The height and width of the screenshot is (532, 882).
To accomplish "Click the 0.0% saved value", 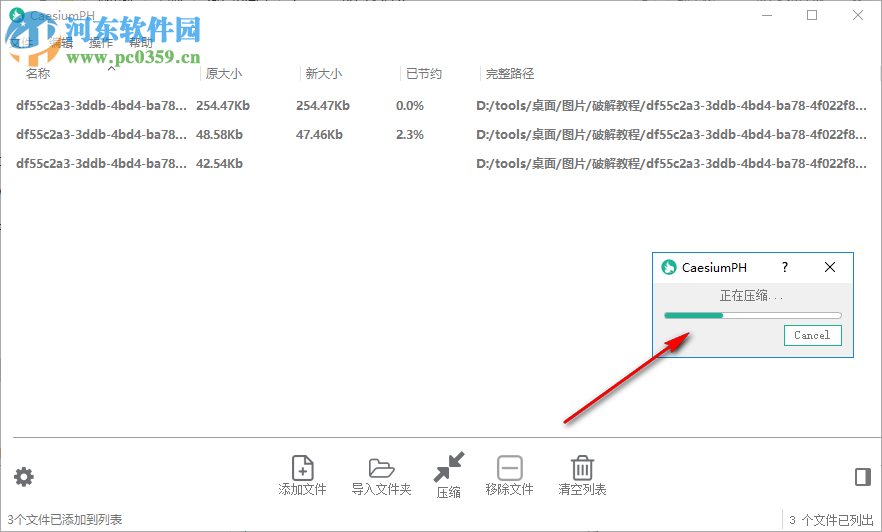I will (x=410, y=105).
